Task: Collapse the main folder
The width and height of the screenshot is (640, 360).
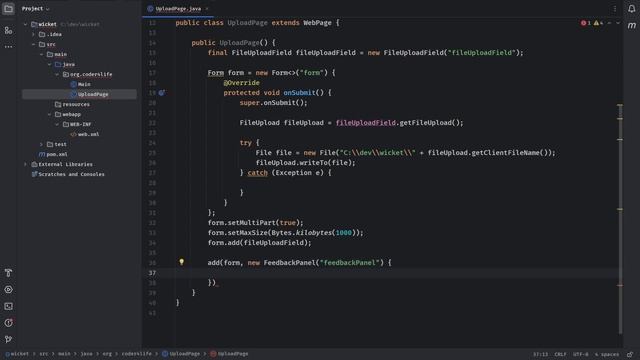Action: [x=42, y=54]
